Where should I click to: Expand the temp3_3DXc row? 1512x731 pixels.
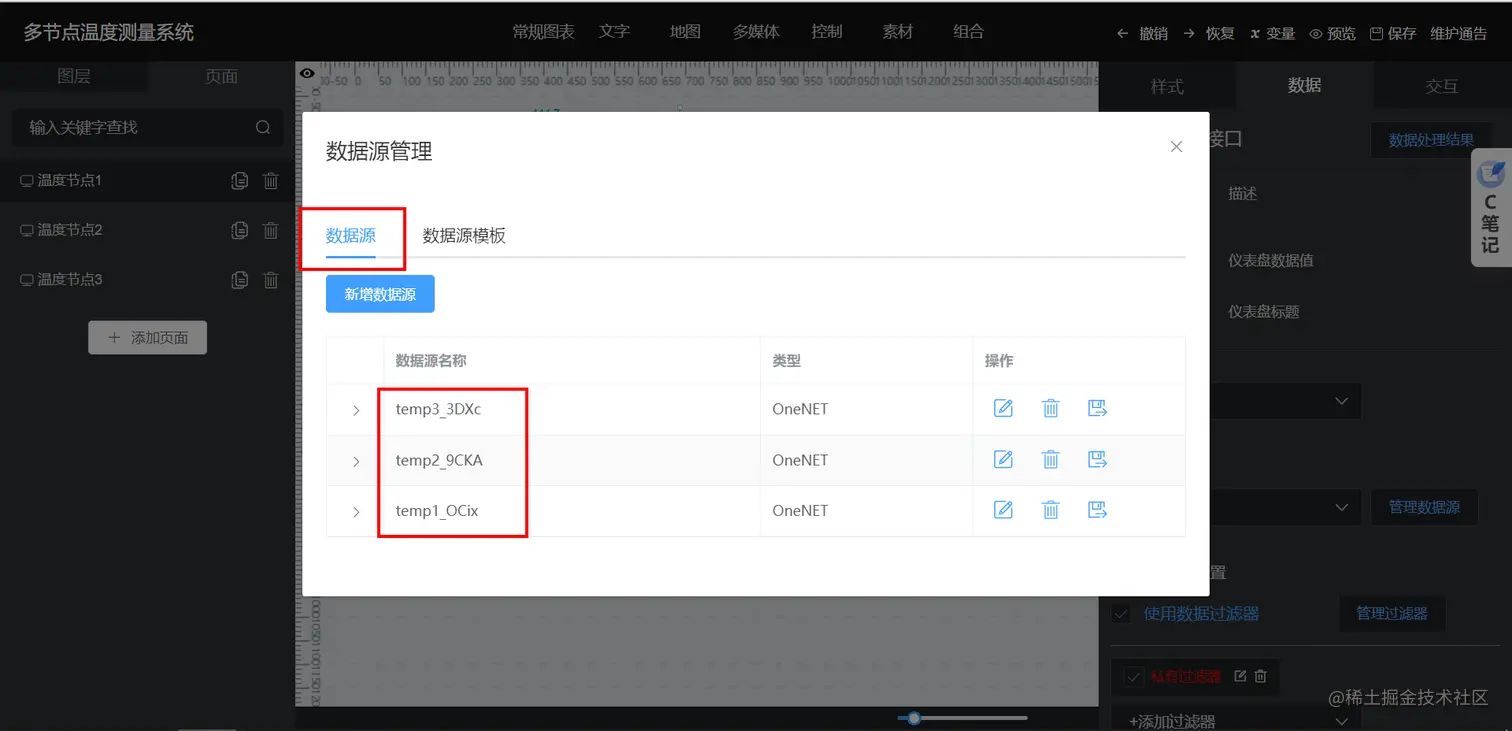pos(356,410)
